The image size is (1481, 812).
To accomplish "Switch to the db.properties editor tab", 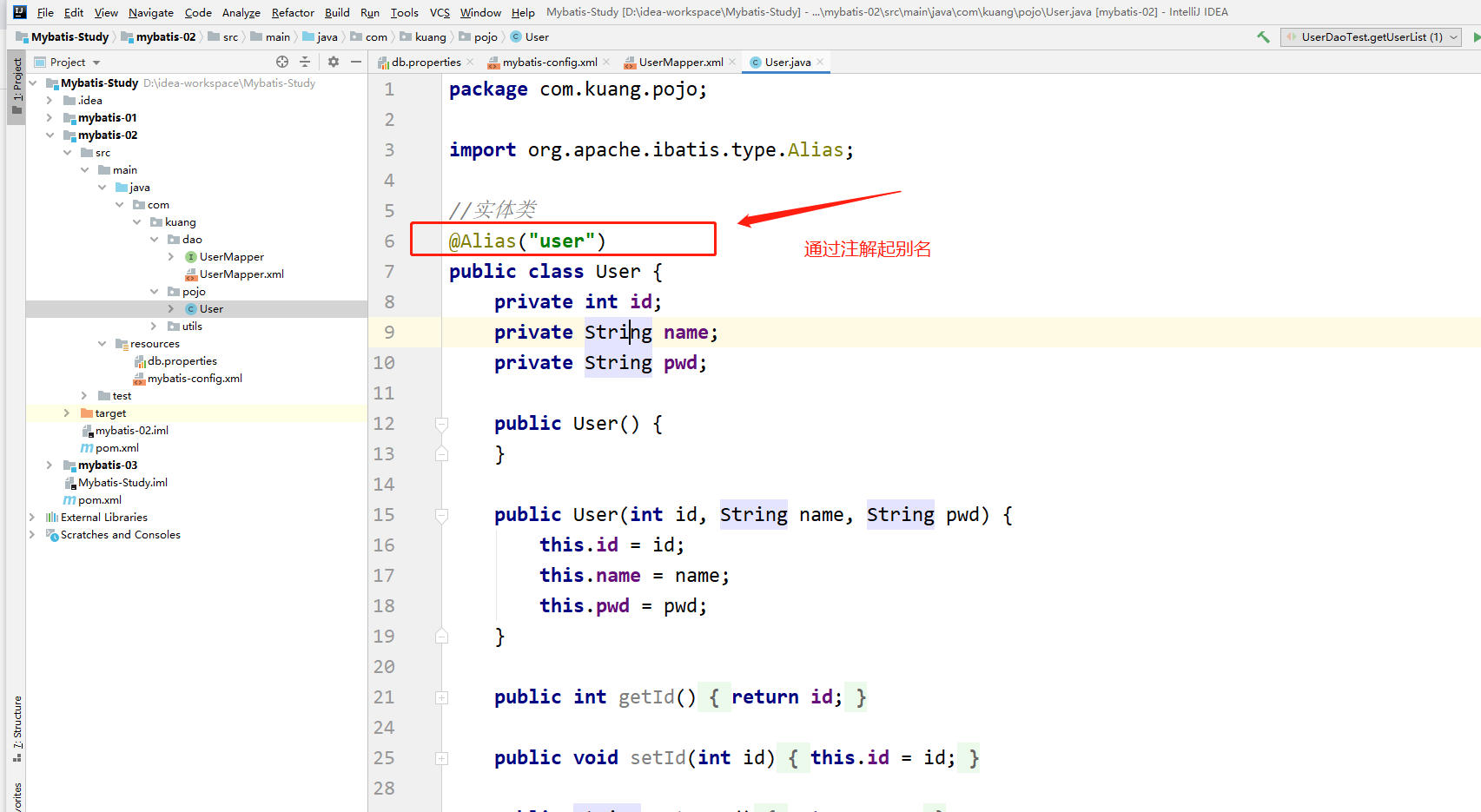I will click(426, 62).
